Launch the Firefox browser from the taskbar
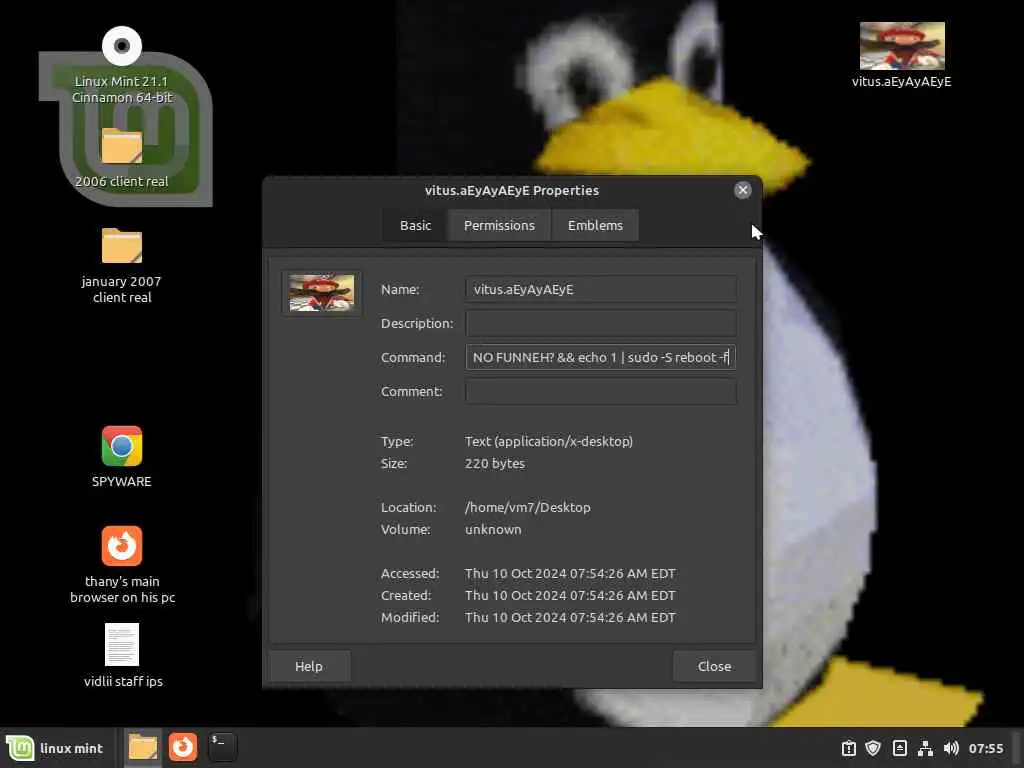The image size is (1024, 768). (x=183, y=747)
